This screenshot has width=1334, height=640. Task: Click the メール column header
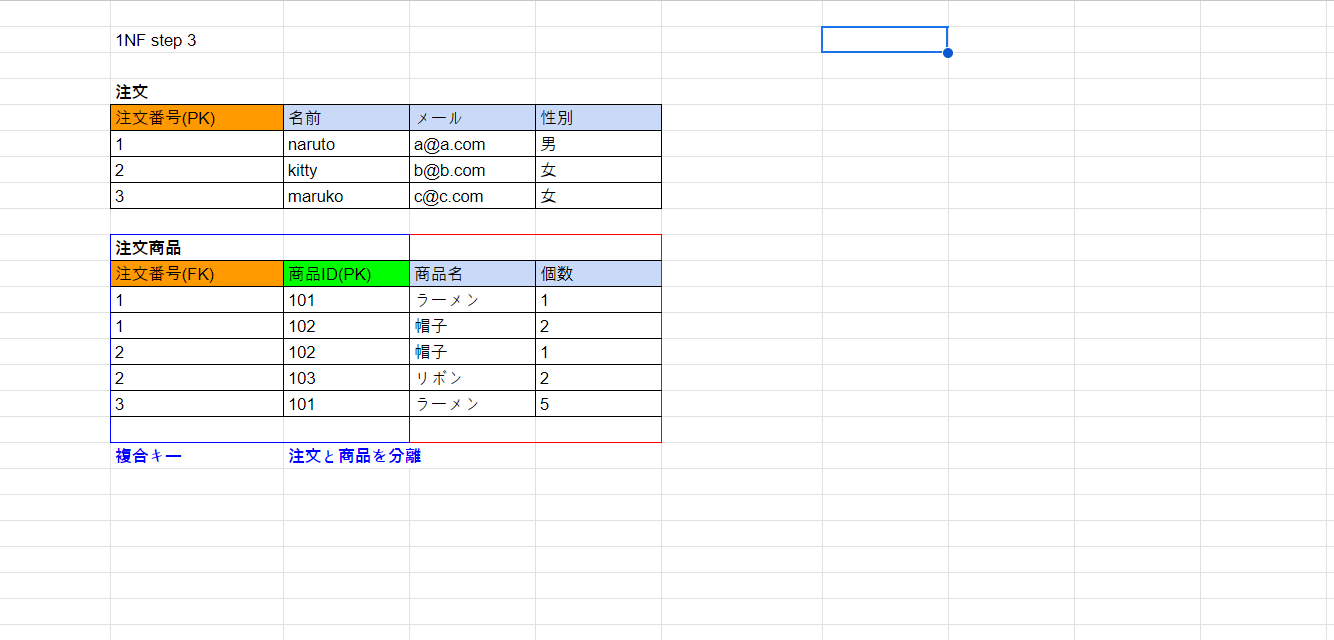pyautogui.click(x=472, y=118)
